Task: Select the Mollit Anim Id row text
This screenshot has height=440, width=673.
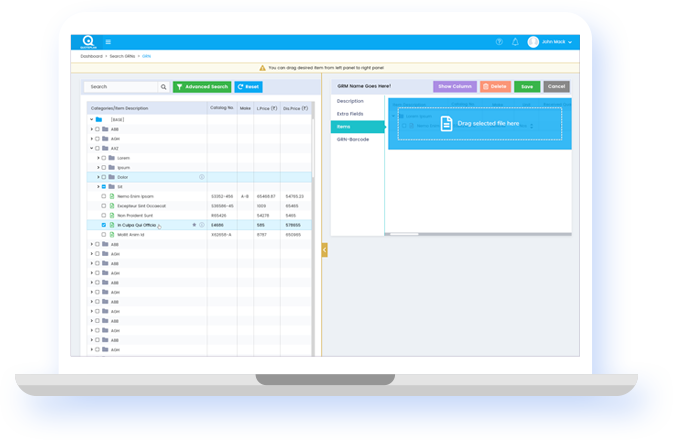Action: (x=131, y=235)
